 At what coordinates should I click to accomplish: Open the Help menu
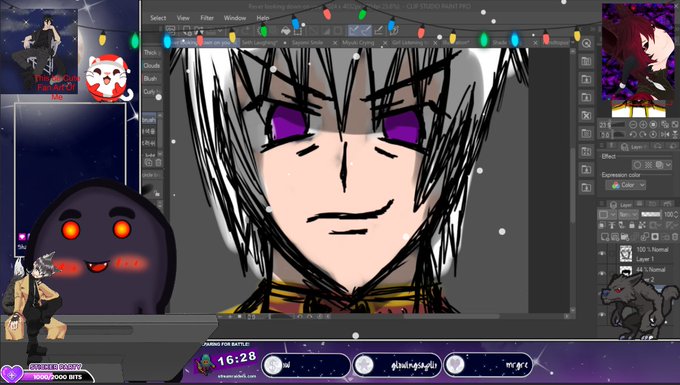point(263,18)
